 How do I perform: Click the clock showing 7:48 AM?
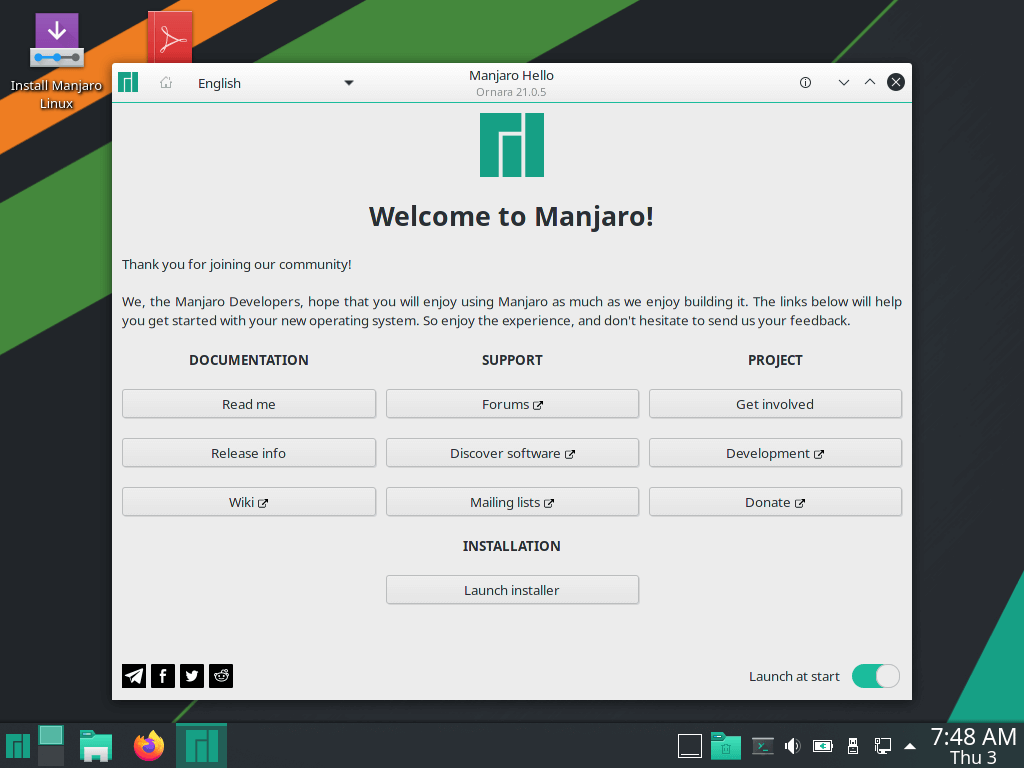coord(972,746)
